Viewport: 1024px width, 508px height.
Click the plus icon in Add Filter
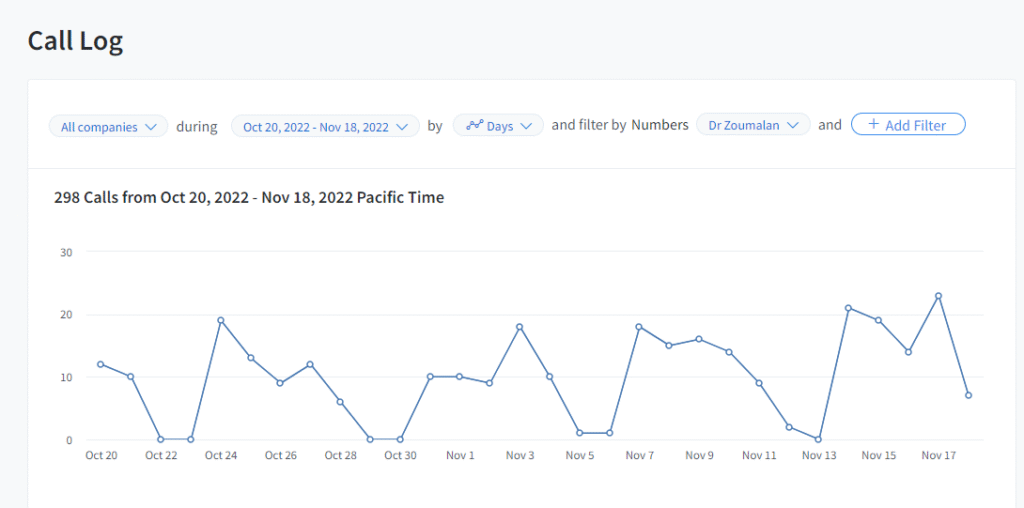(873, 125)
